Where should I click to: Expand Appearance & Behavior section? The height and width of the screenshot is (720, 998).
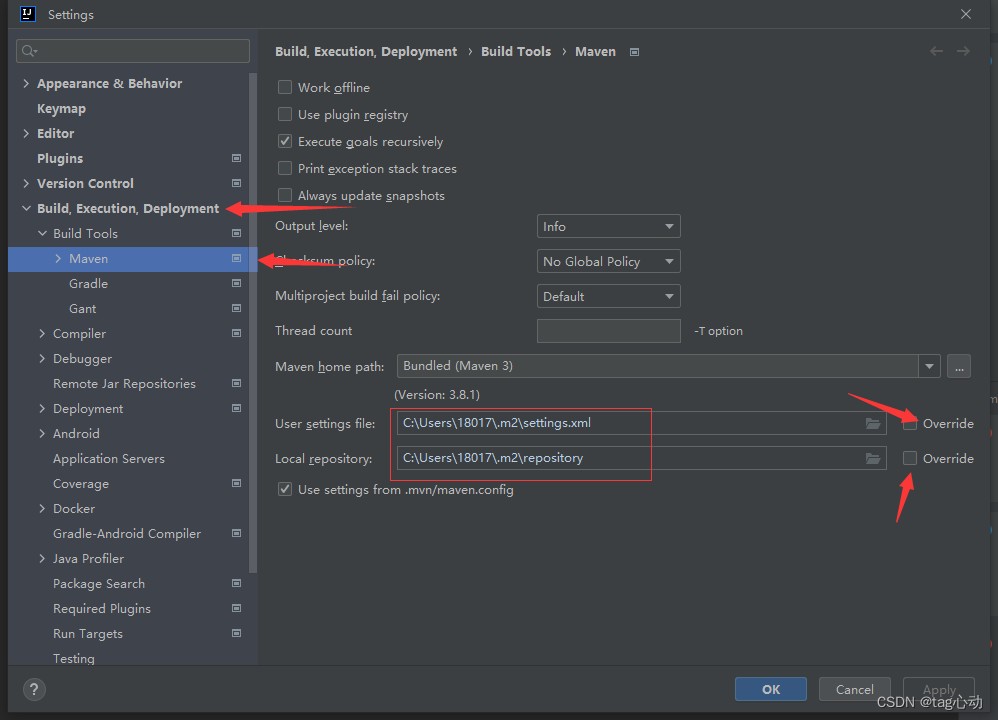[x=26, y=83]
